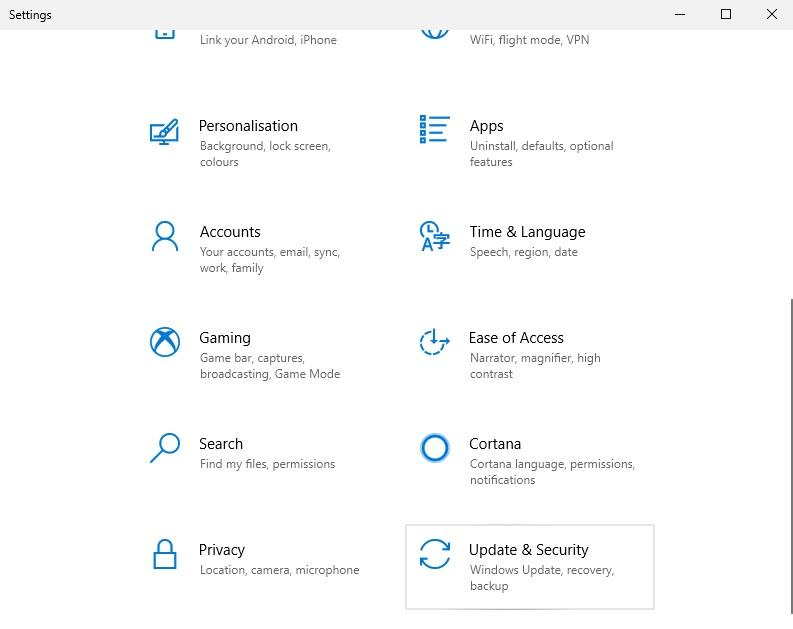The image size is (793, 629).
Task: Click 'Link your Android, iPhone' text
Action: 268,40
